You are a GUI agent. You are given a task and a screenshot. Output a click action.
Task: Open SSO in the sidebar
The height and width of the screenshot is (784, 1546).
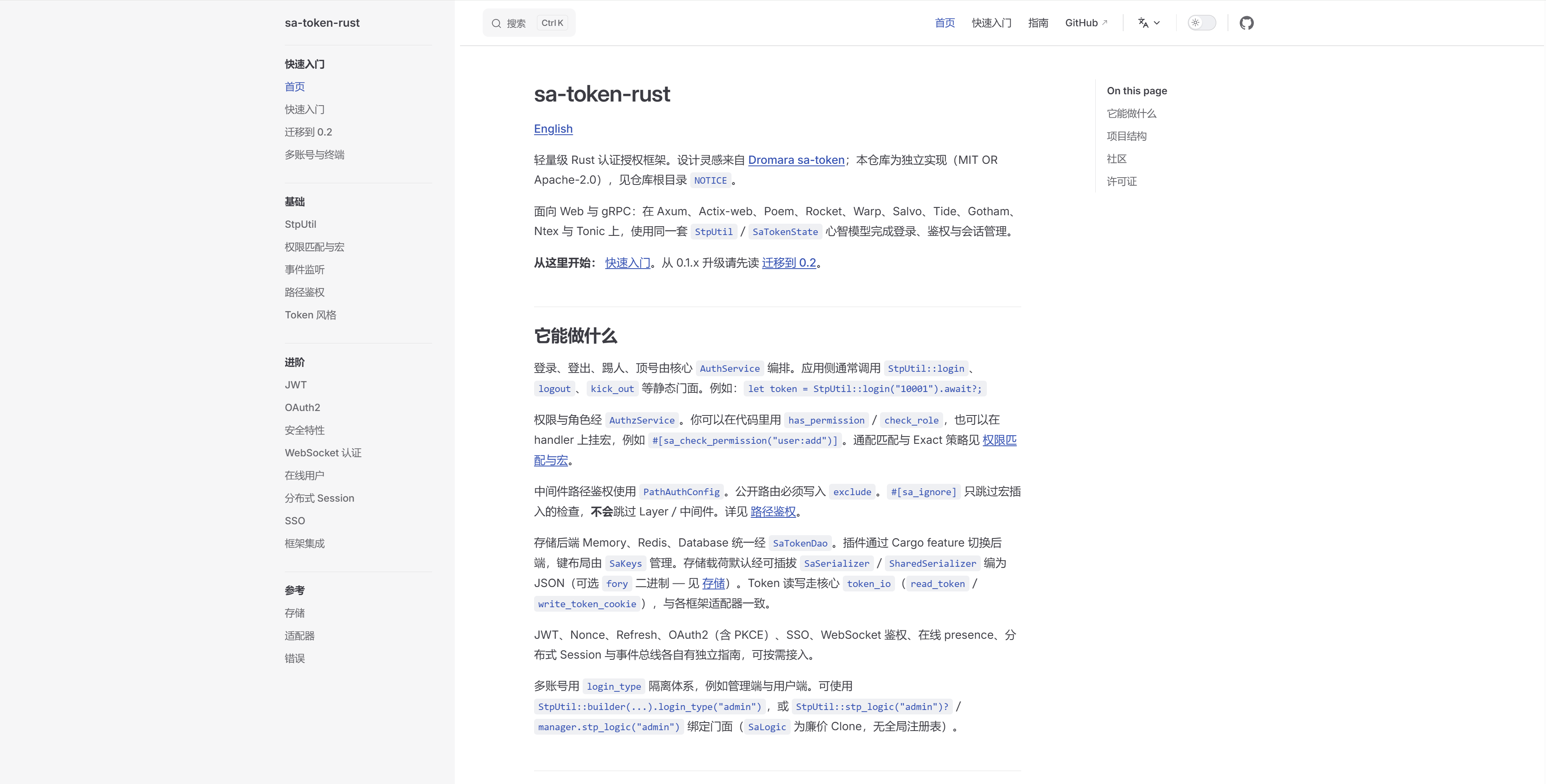pyautogui.click(x=295, y=521)
